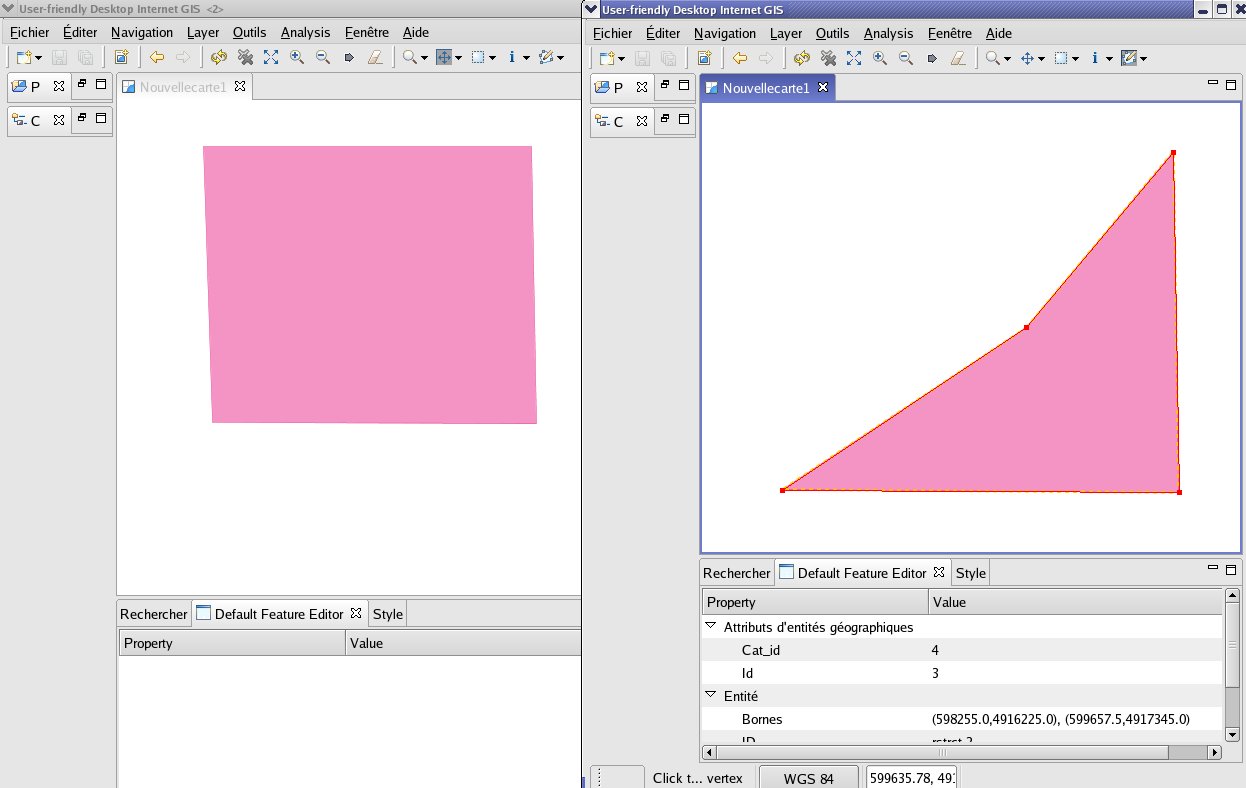Collapse the Attributs d'entités géographiques group
The height and width of the screenshot is (788, 1246).
click(x=710, y=627)
